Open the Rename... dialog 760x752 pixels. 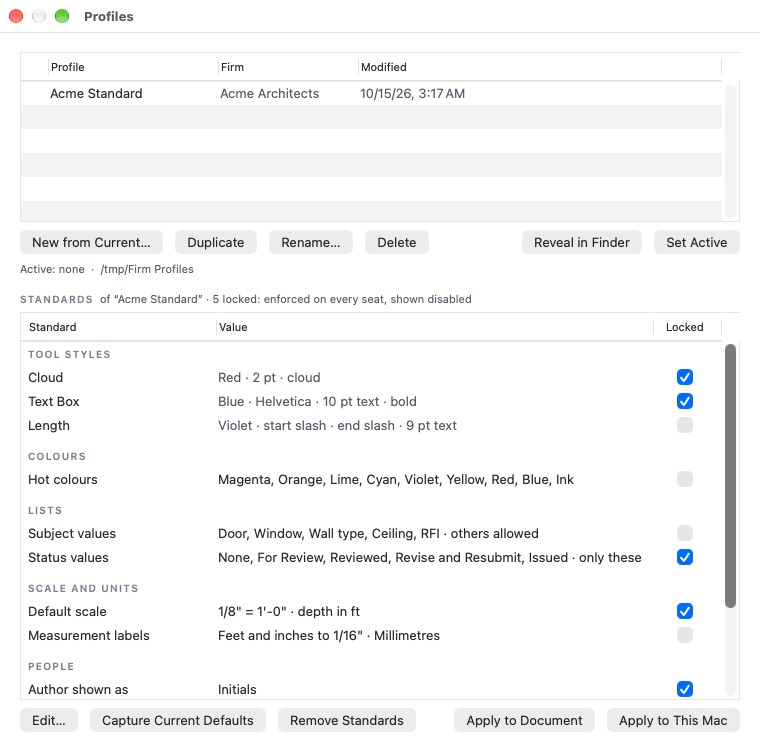[x=311, y=242]
